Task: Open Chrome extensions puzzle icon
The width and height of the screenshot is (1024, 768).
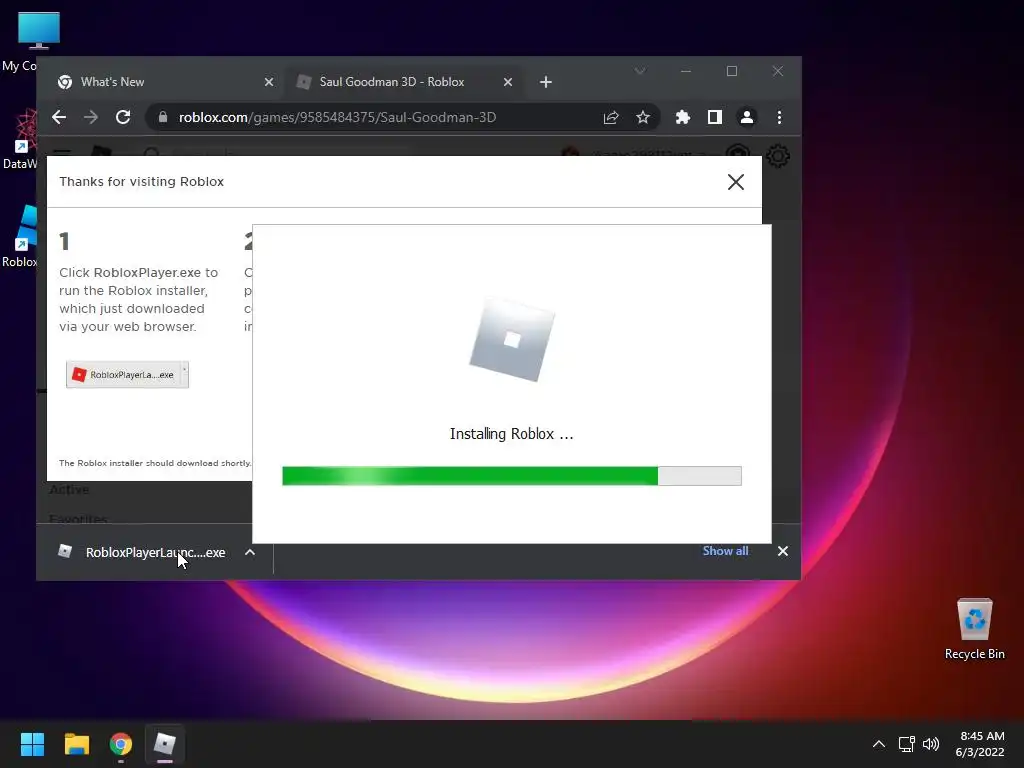Action: click(682, 117)
